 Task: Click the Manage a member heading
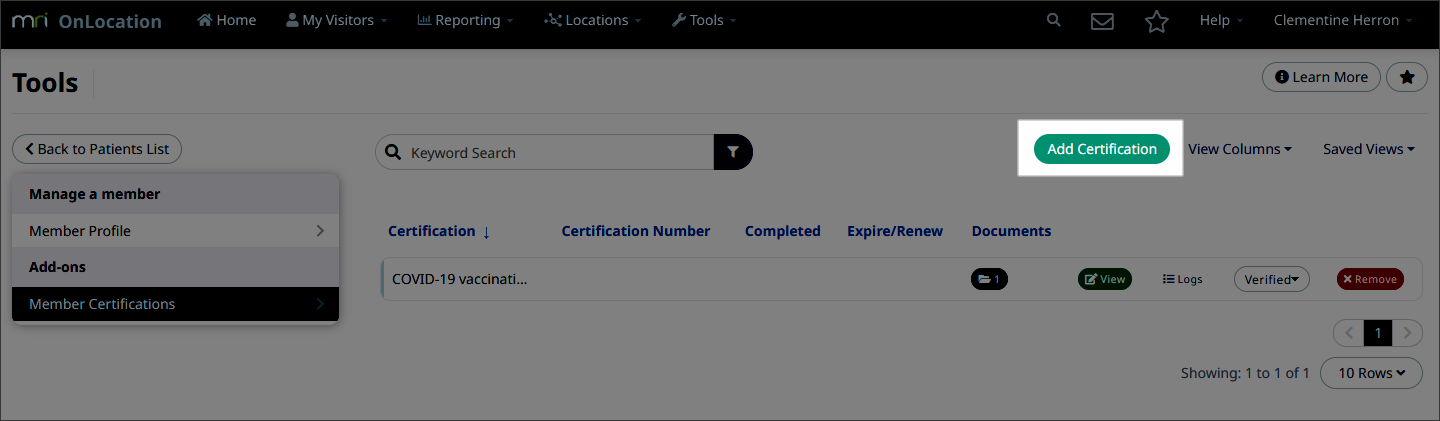click(x=95, y=194)
